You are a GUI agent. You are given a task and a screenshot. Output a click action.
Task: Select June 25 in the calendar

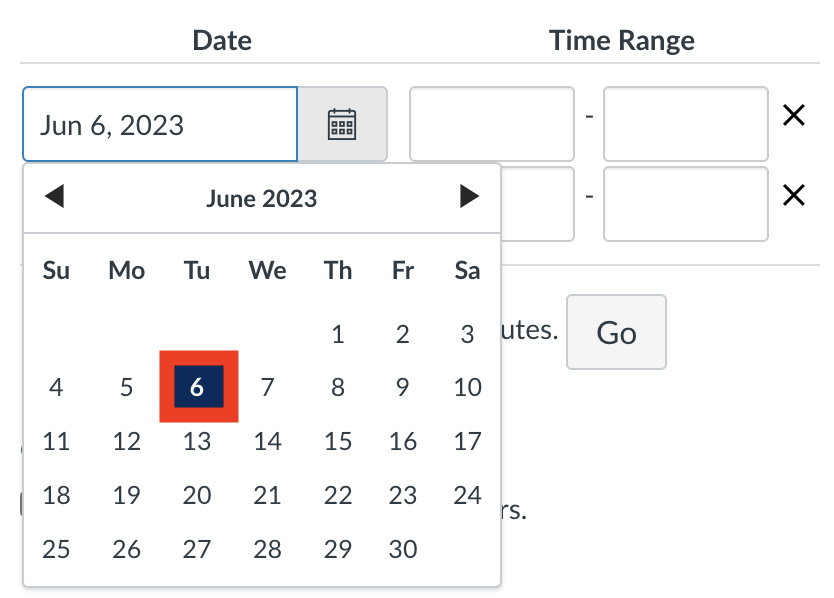coord(56,549)
